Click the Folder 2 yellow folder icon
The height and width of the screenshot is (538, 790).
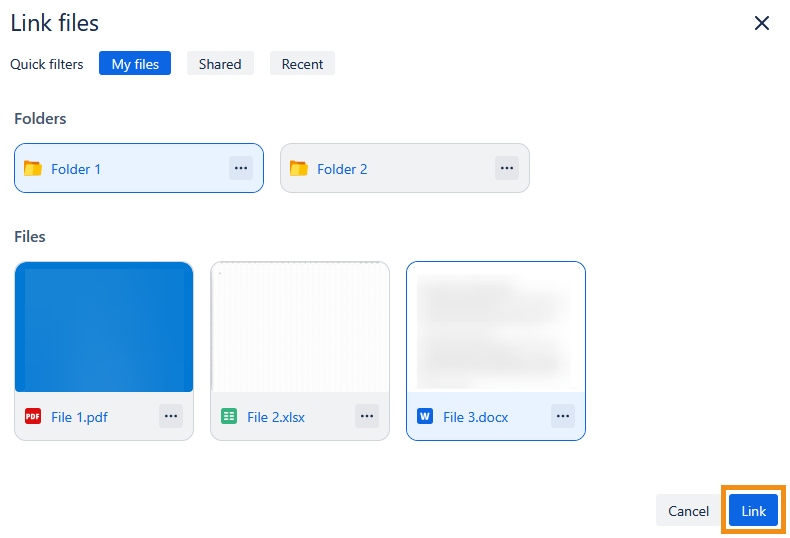(x=298, y=169)
